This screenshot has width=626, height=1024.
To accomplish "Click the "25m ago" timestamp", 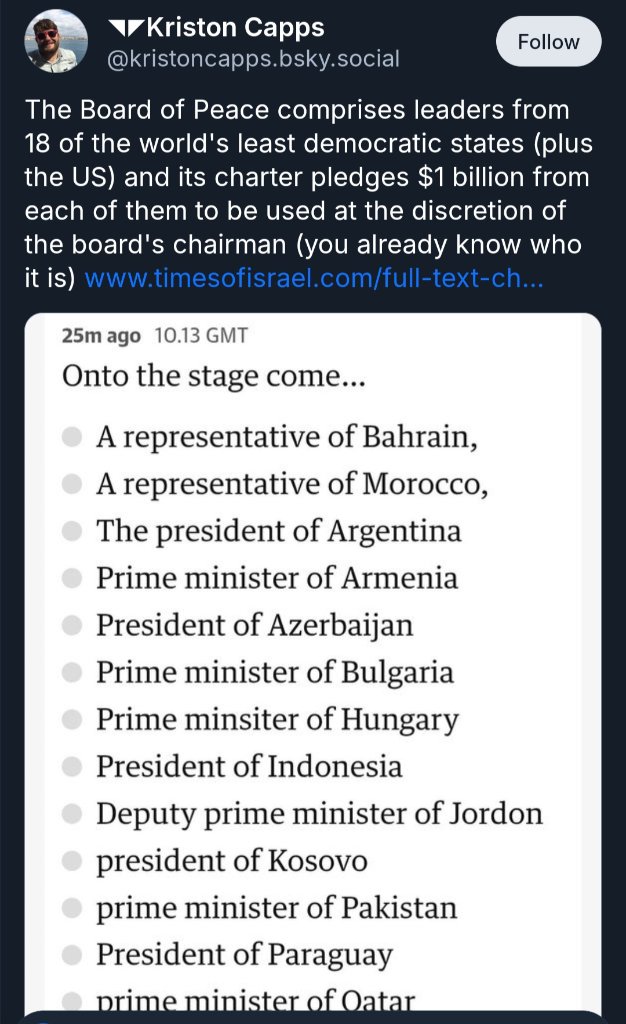I will click(x=101, y=336).
